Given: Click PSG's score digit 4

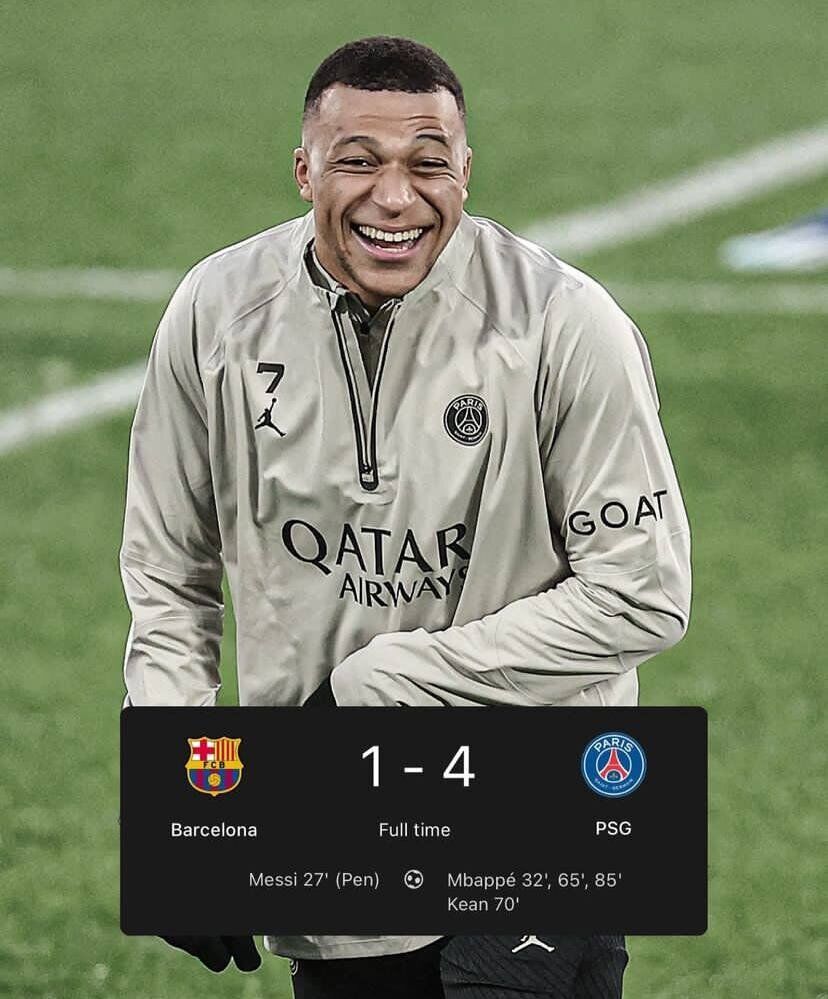Looking at the screenshot, I should tap(459, 766).
